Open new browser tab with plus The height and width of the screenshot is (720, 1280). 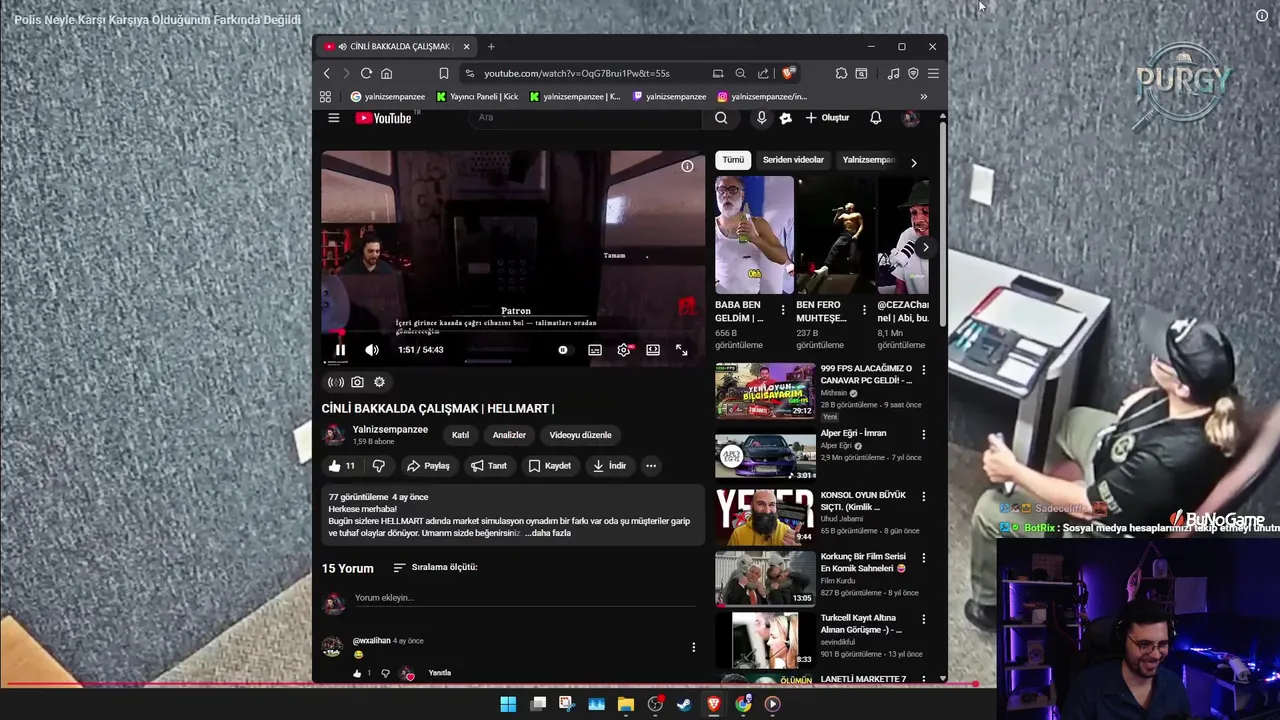point(491,46)
